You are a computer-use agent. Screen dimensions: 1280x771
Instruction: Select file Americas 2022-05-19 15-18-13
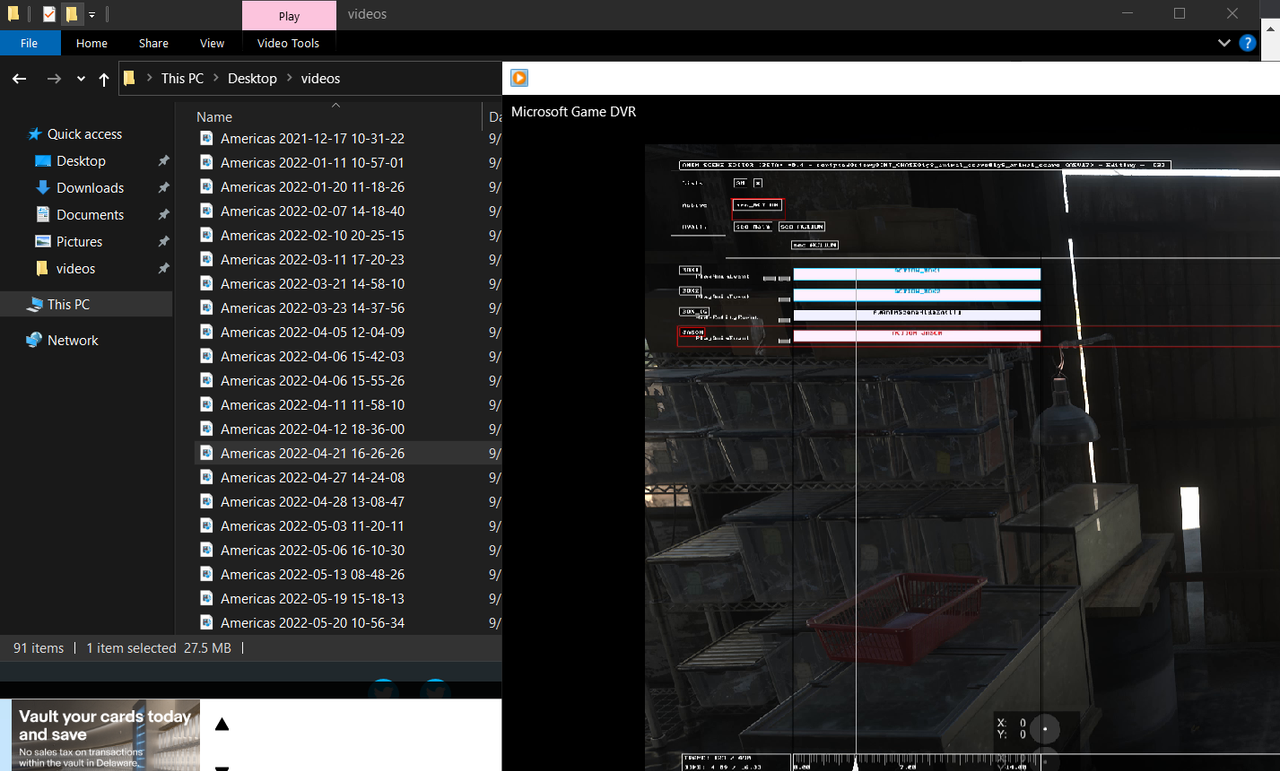tap(312, 599)
